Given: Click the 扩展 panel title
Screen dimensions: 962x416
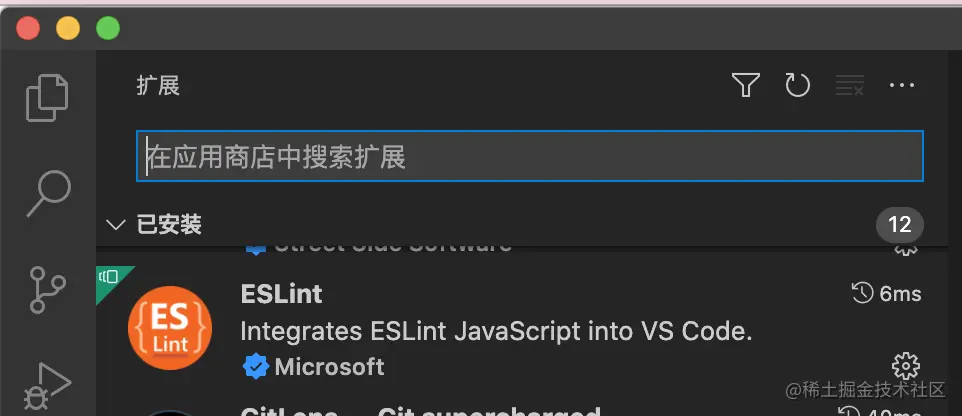Looking at the screenshot, I should click(x=158, y=86).
